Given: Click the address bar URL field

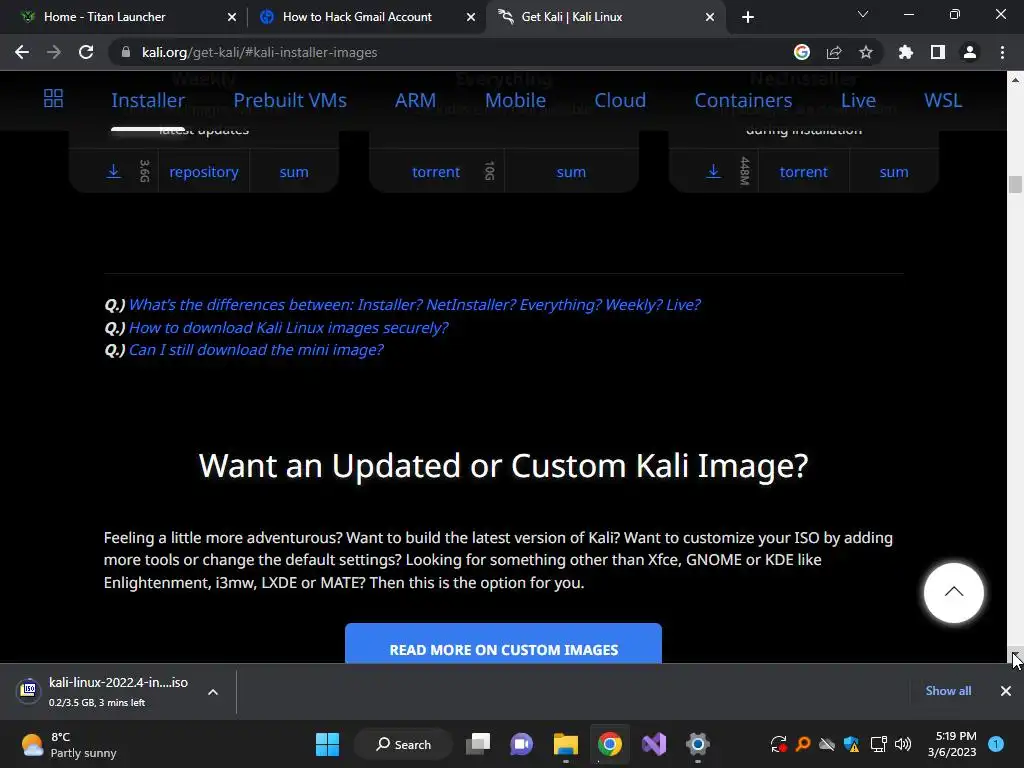Looking at the screenshot, I should [x=451, y=52].
